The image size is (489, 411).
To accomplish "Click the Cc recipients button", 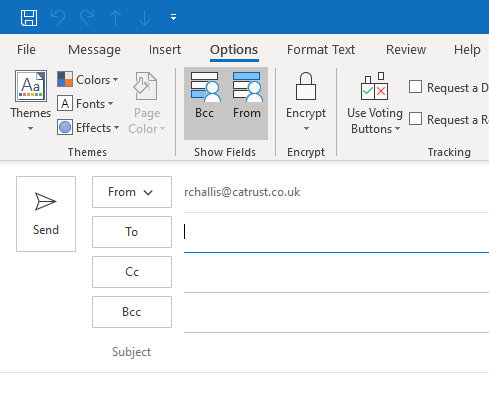I will click(132, 272).
